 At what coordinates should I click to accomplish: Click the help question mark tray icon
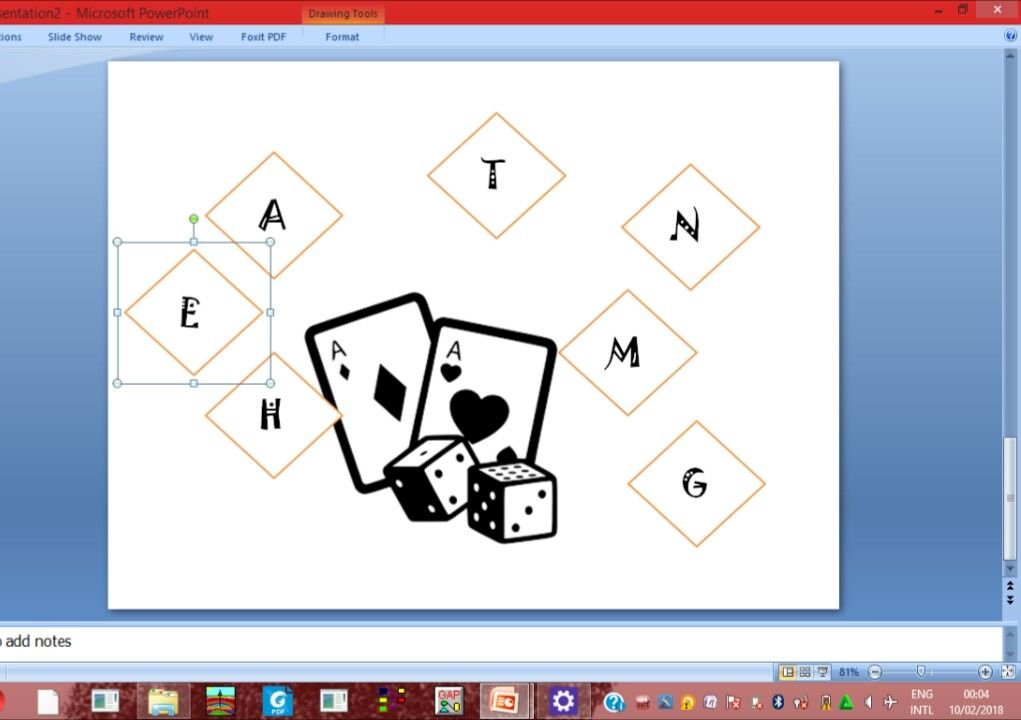point(613,702)
